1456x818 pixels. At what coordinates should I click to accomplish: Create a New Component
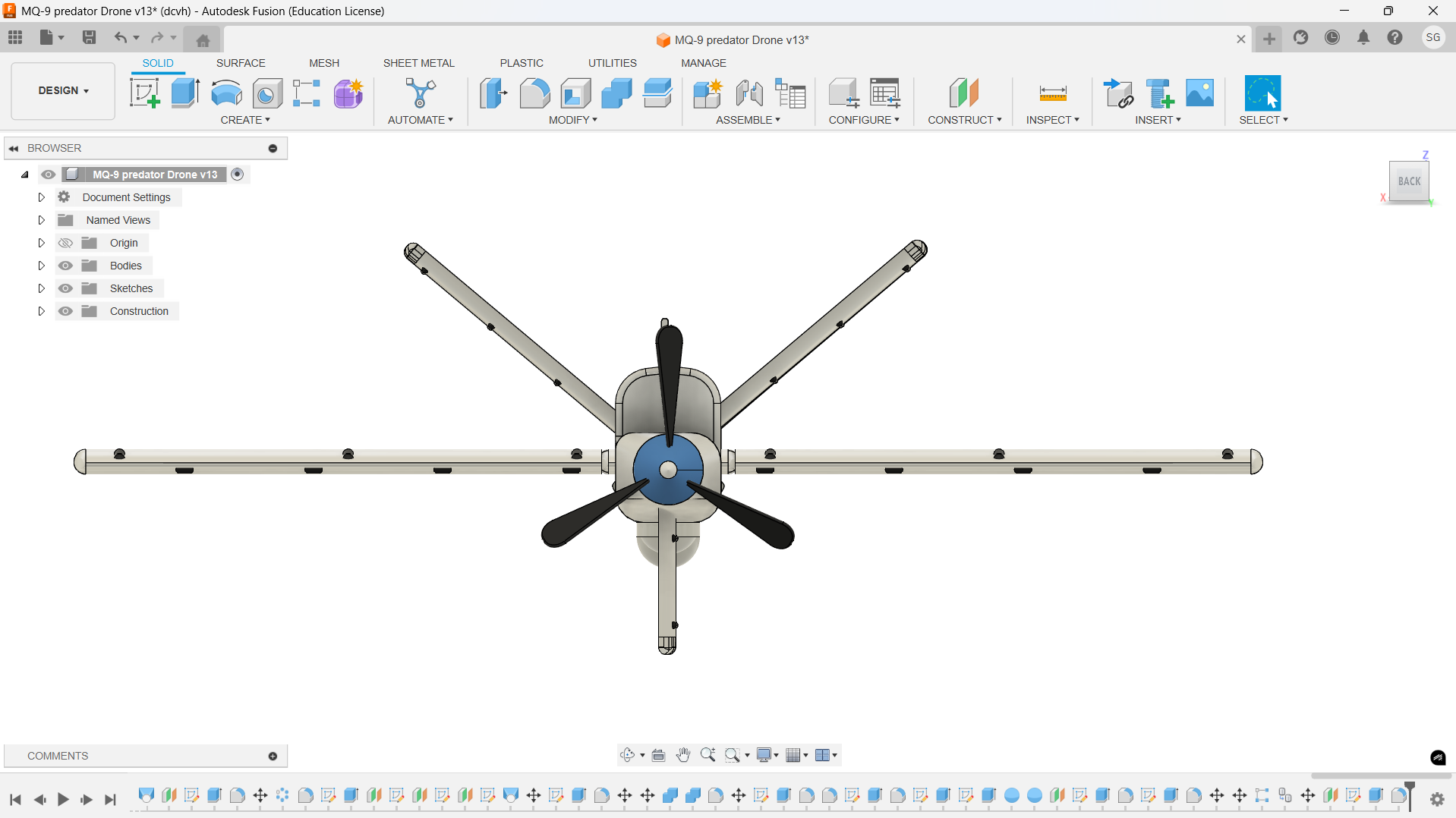(x=708, y=93)
